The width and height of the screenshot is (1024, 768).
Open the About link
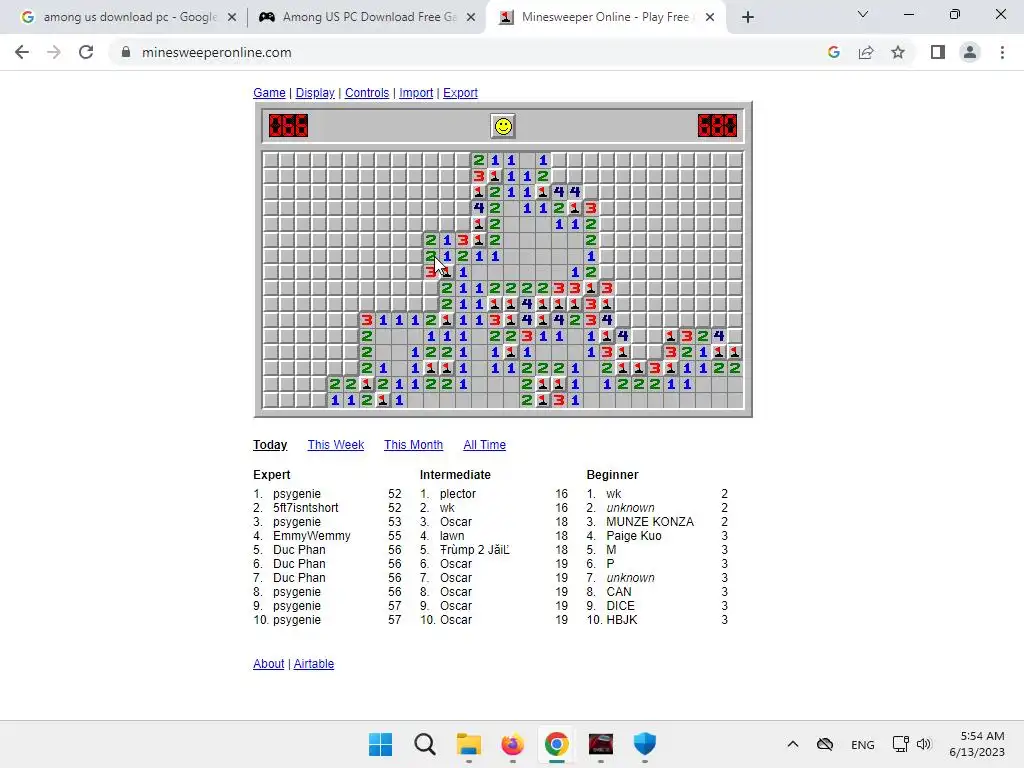pyautogui.click(x=268, y=664)
